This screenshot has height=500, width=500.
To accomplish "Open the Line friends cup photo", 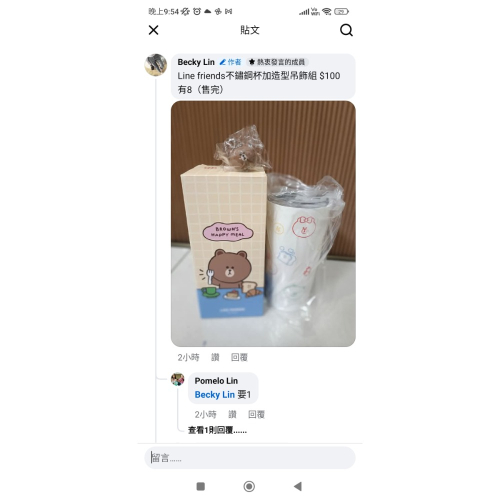I will (263, 224).
